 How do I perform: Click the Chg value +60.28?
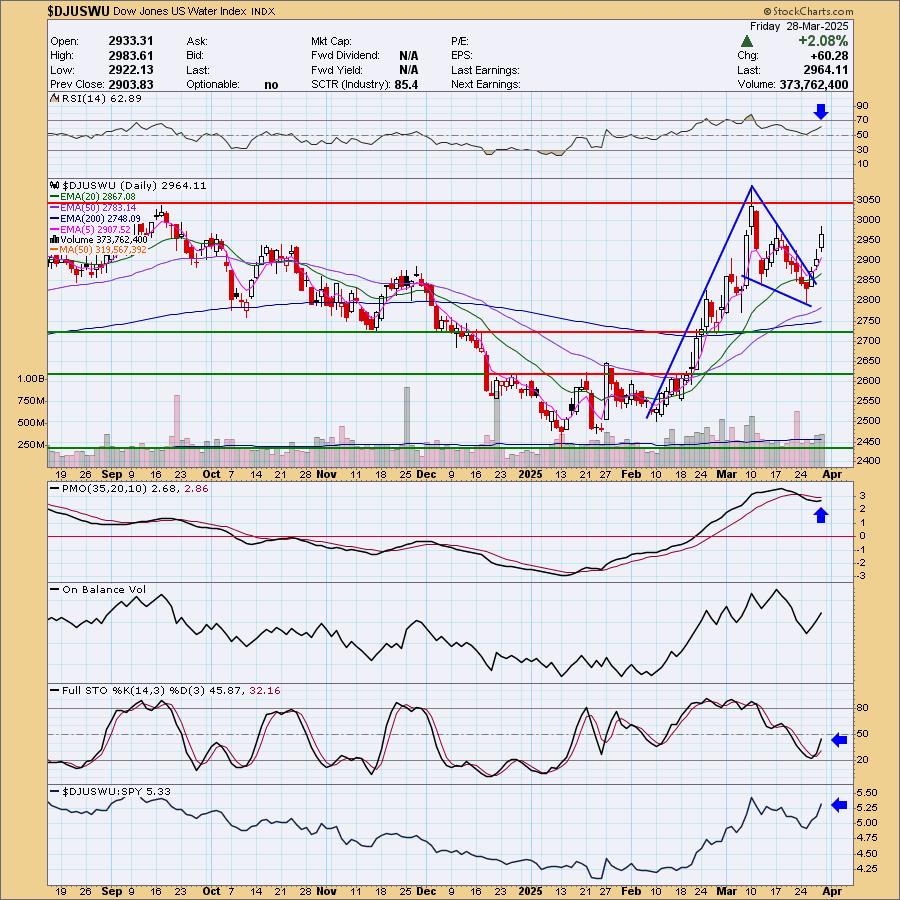point(828,56)
